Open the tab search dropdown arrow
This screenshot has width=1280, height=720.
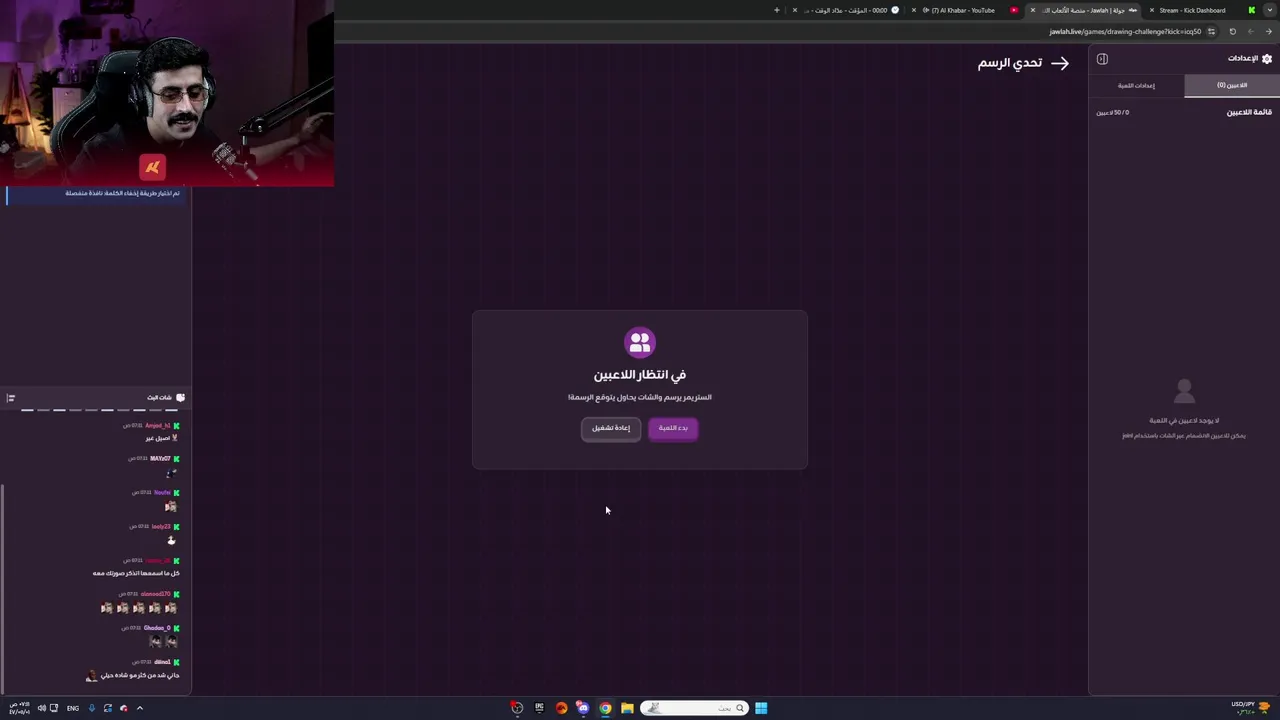pyautogui.click(x=1270, y=10)
